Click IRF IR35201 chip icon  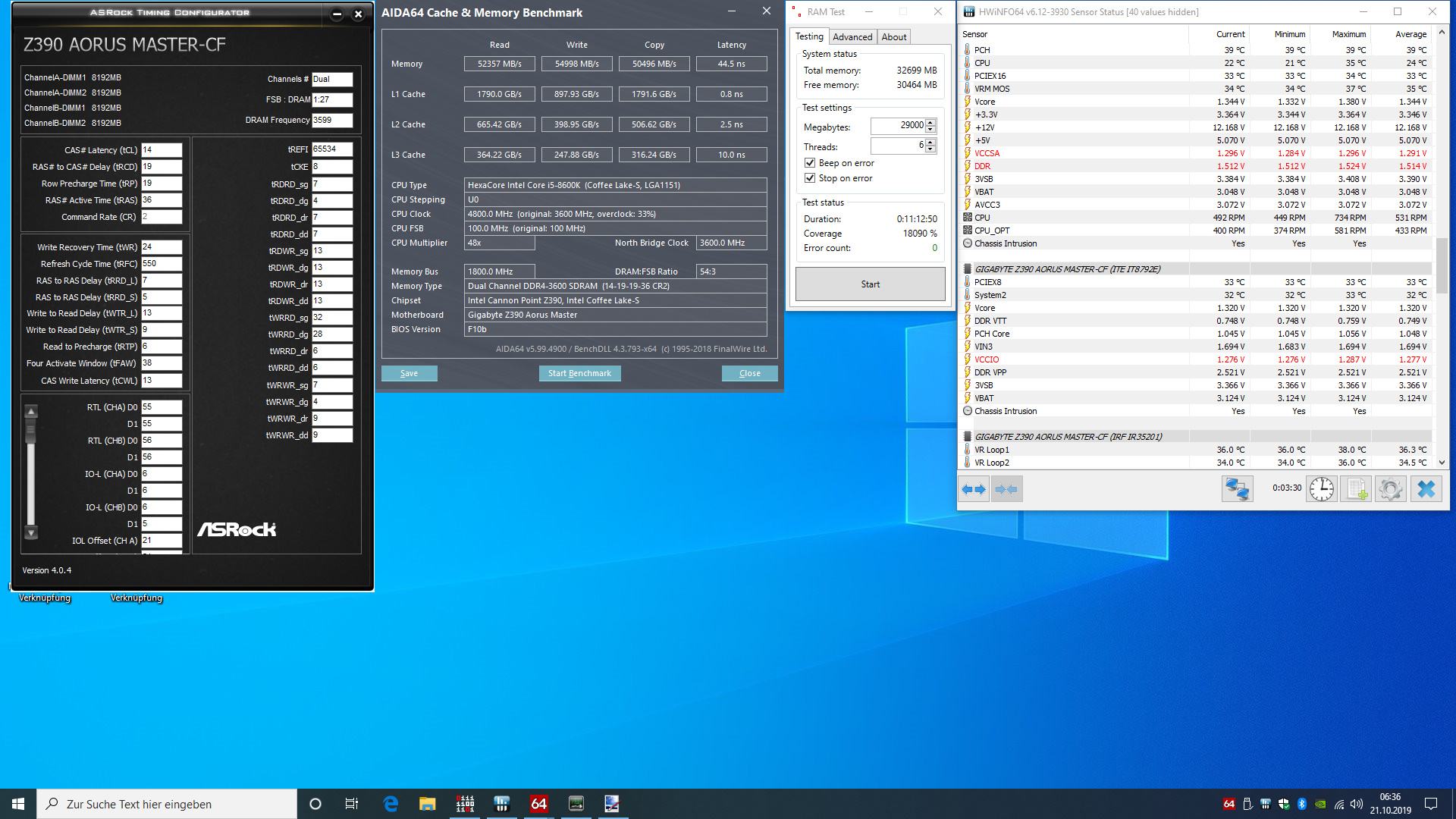[967, 437]
